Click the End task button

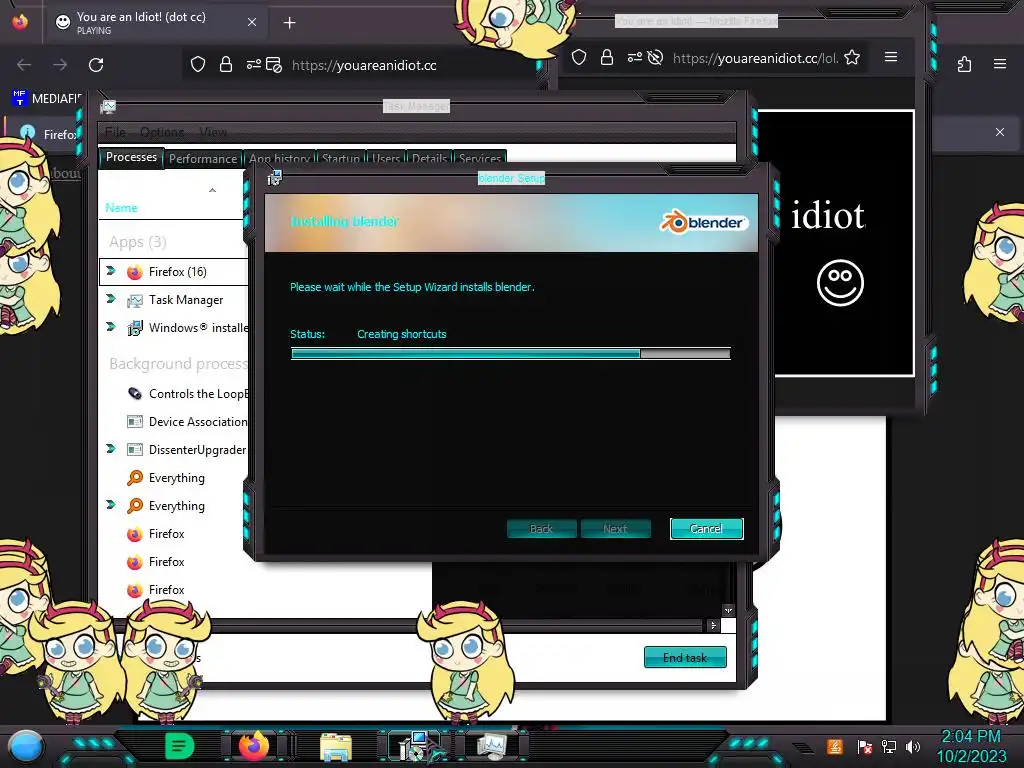pyautogui.click(x=685, y=657)
